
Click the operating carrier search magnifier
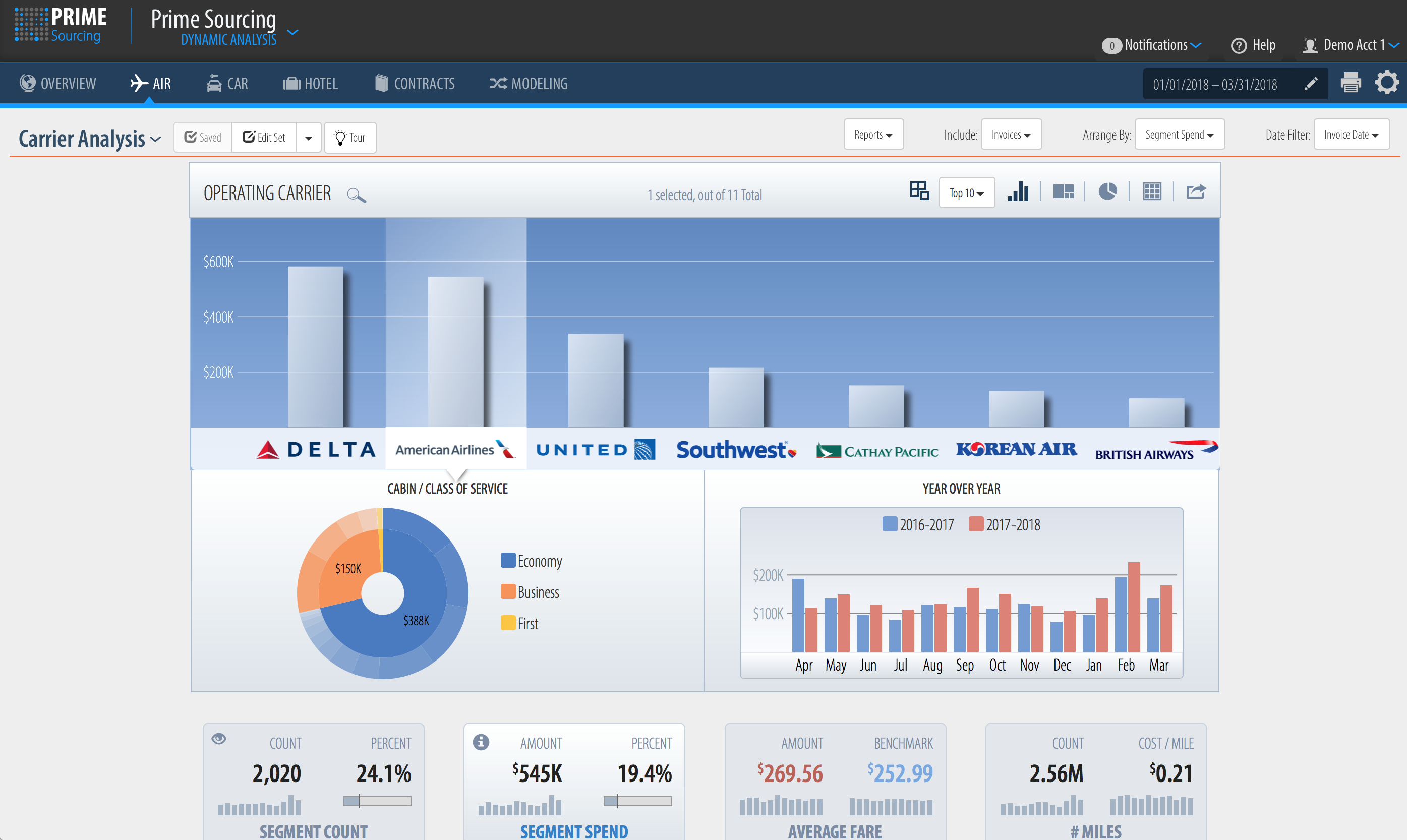pos(356,195)
